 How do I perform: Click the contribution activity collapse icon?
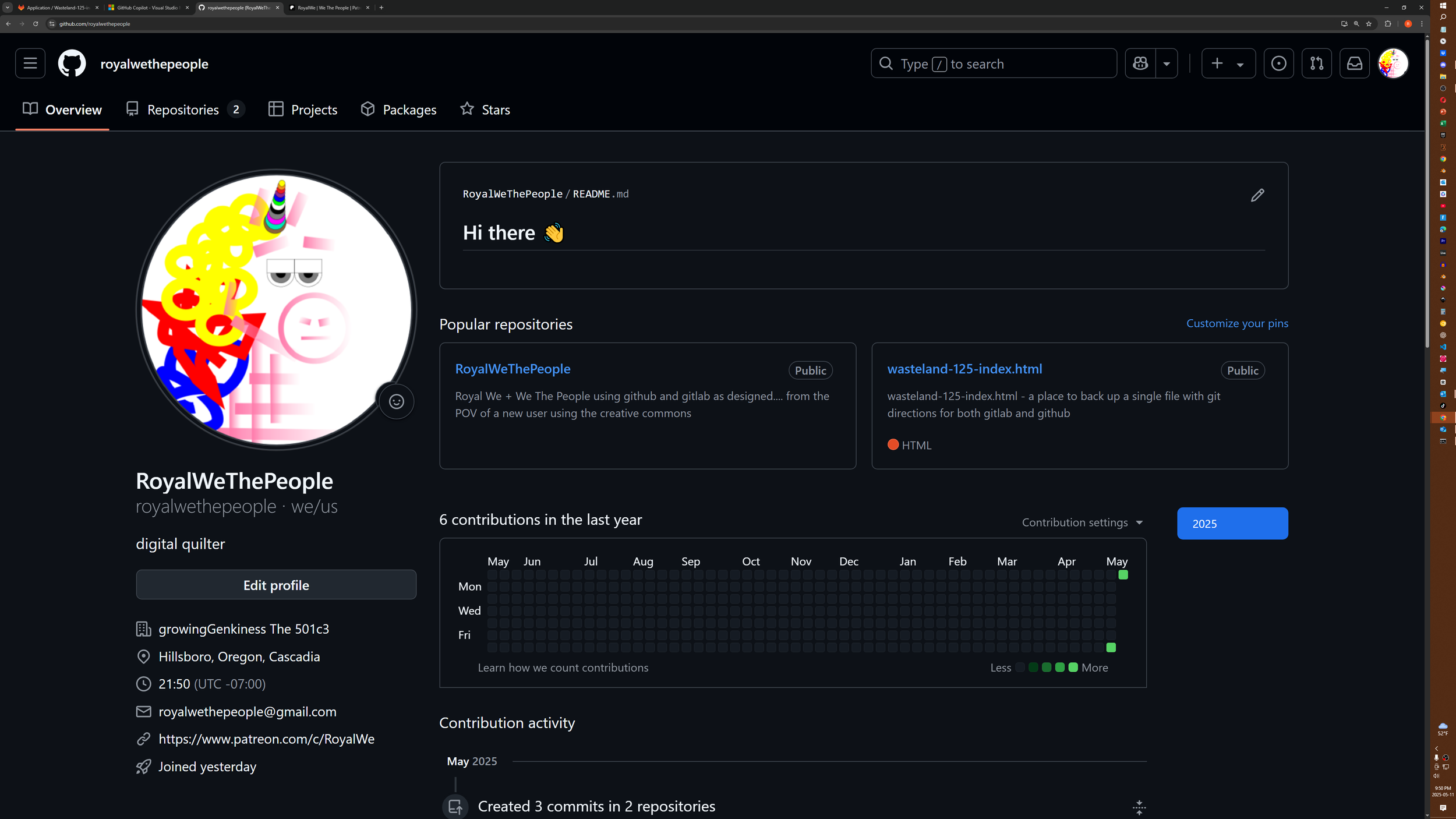coord(1139,807)
